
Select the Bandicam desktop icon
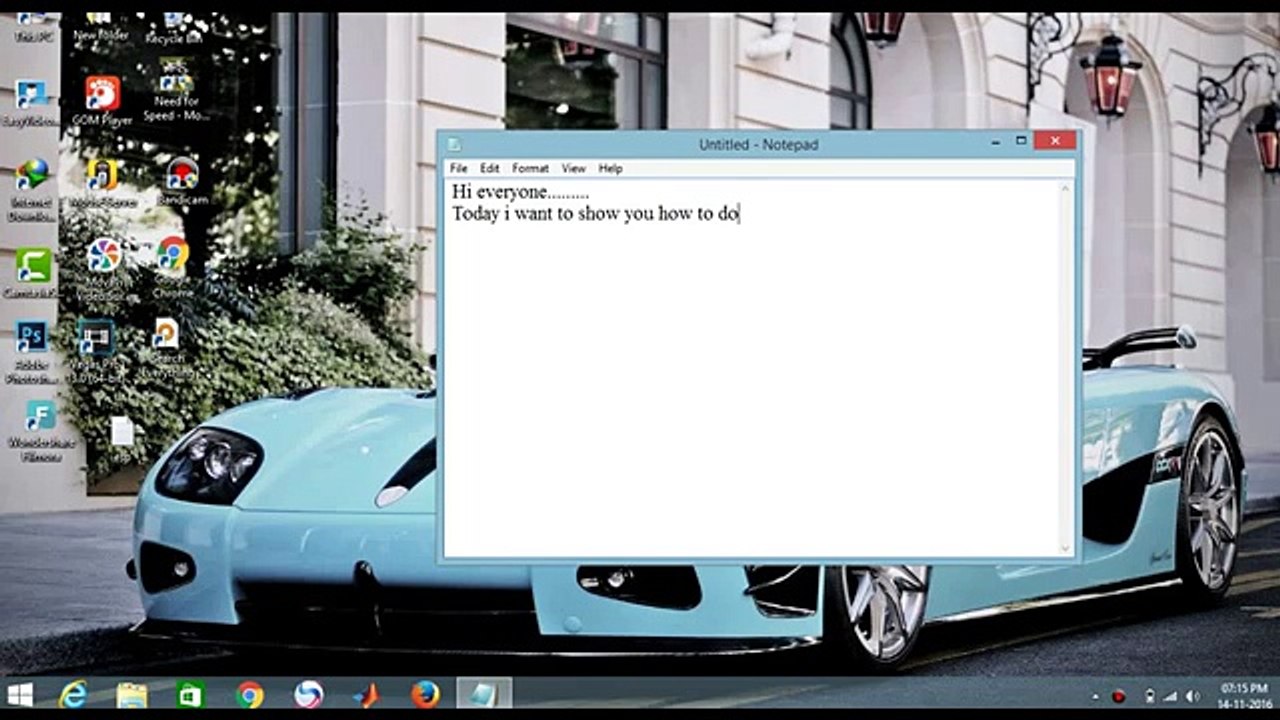click(182, 182)
